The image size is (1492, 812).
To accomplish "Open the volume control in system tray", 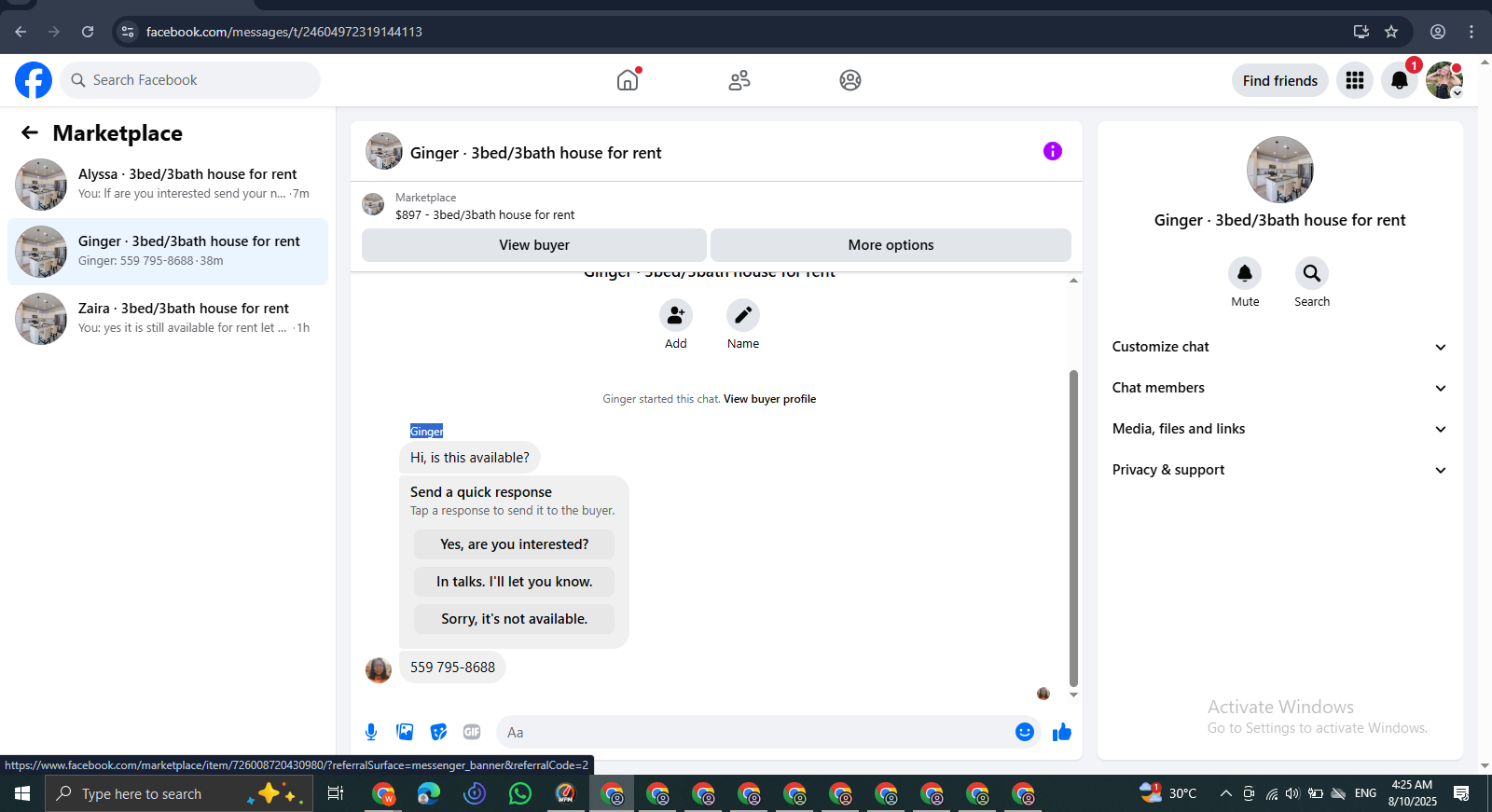I will pos(1292,793).
